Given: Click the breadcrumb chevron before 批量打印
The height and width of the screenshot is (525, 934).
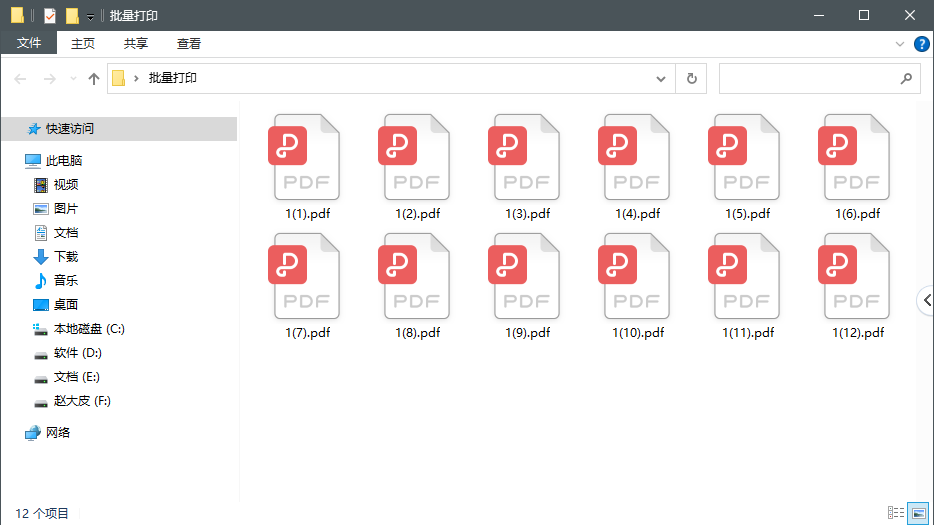Looking at the screenshot, I should (x=136, y=78).
